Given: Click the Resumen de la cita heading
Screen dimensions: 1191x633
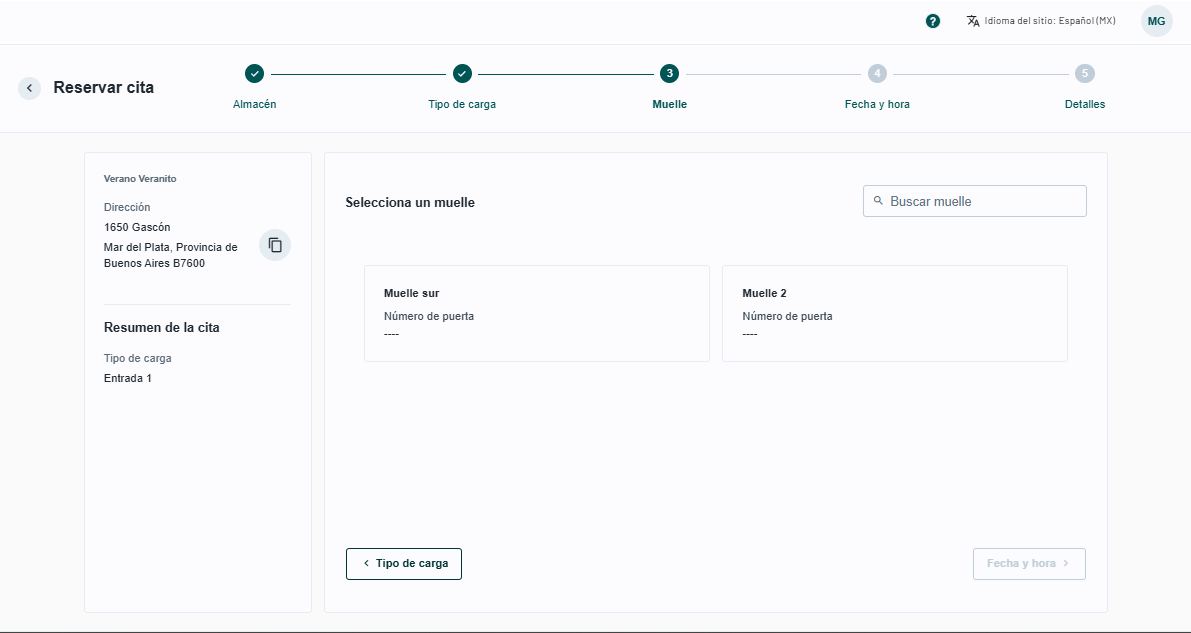Looking at the screenshot, I should (x=162, y=328).
